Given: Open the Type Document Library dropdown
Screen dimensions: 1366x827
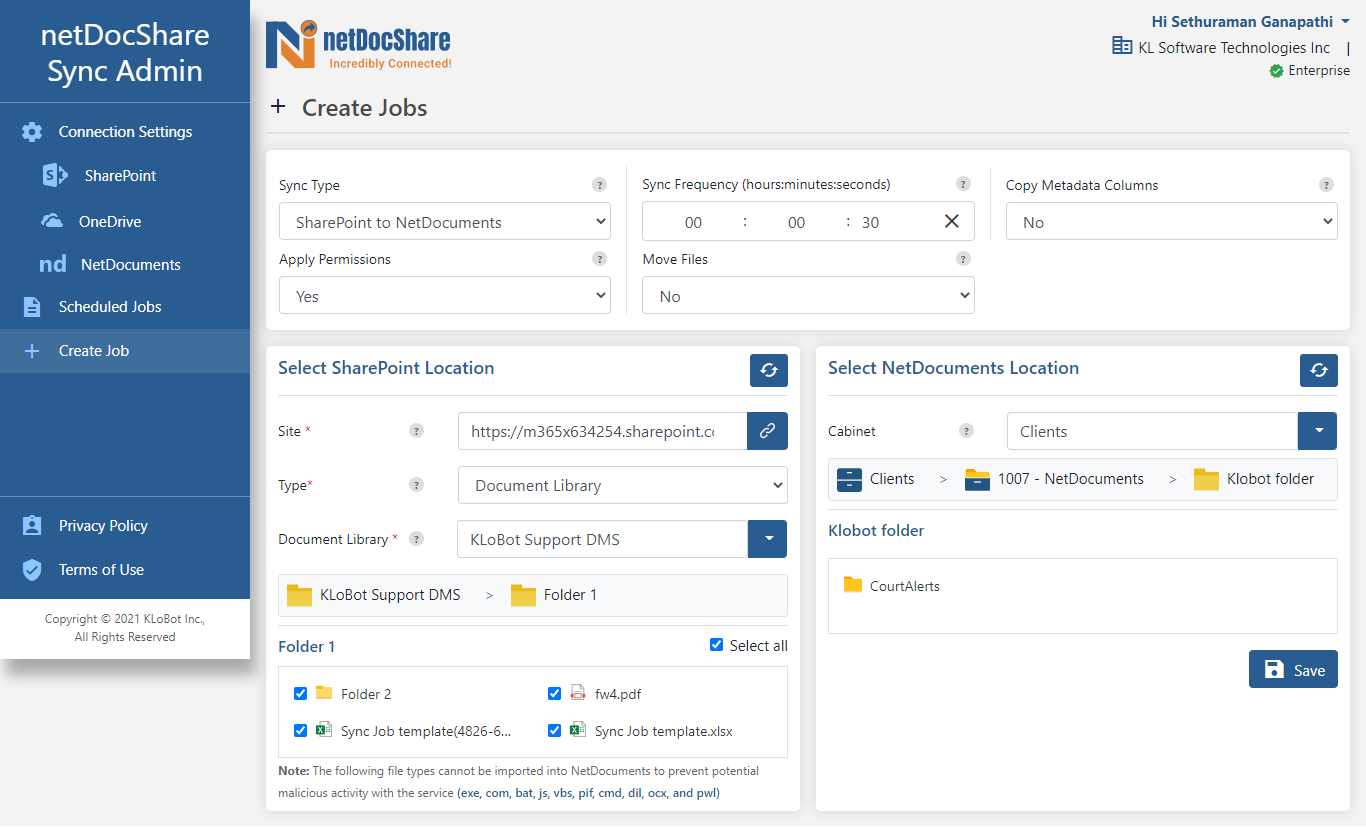Looking at the screenshot, I should coord(623,485).
